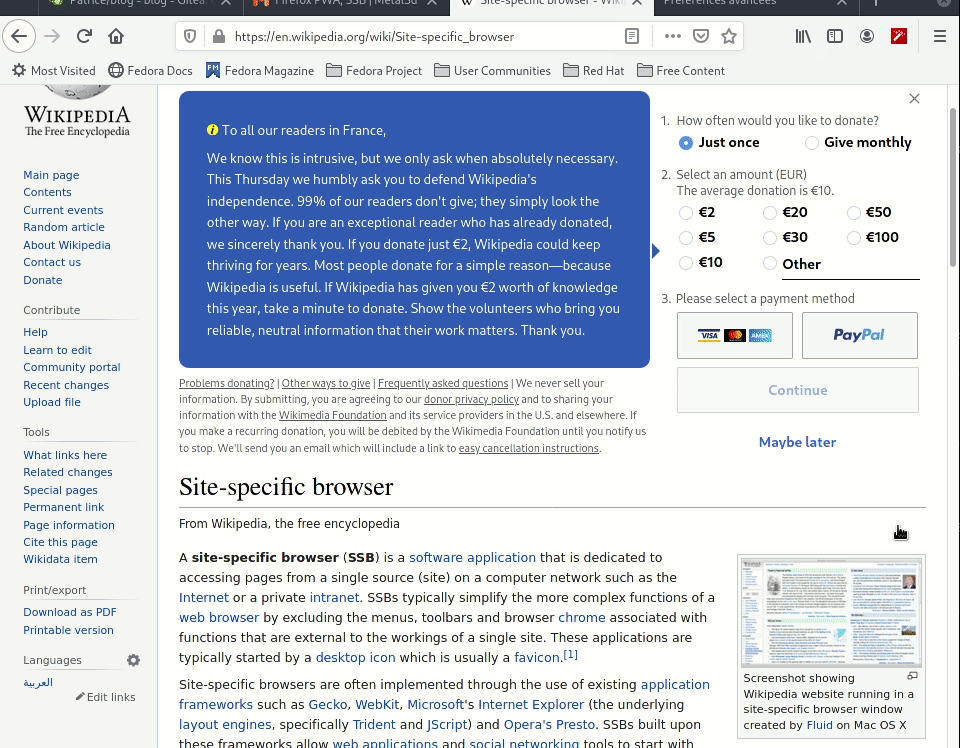This screenshot has width=960, height=748.
Task: Choose the €5 donation amount
Action: tap(686, 237)
